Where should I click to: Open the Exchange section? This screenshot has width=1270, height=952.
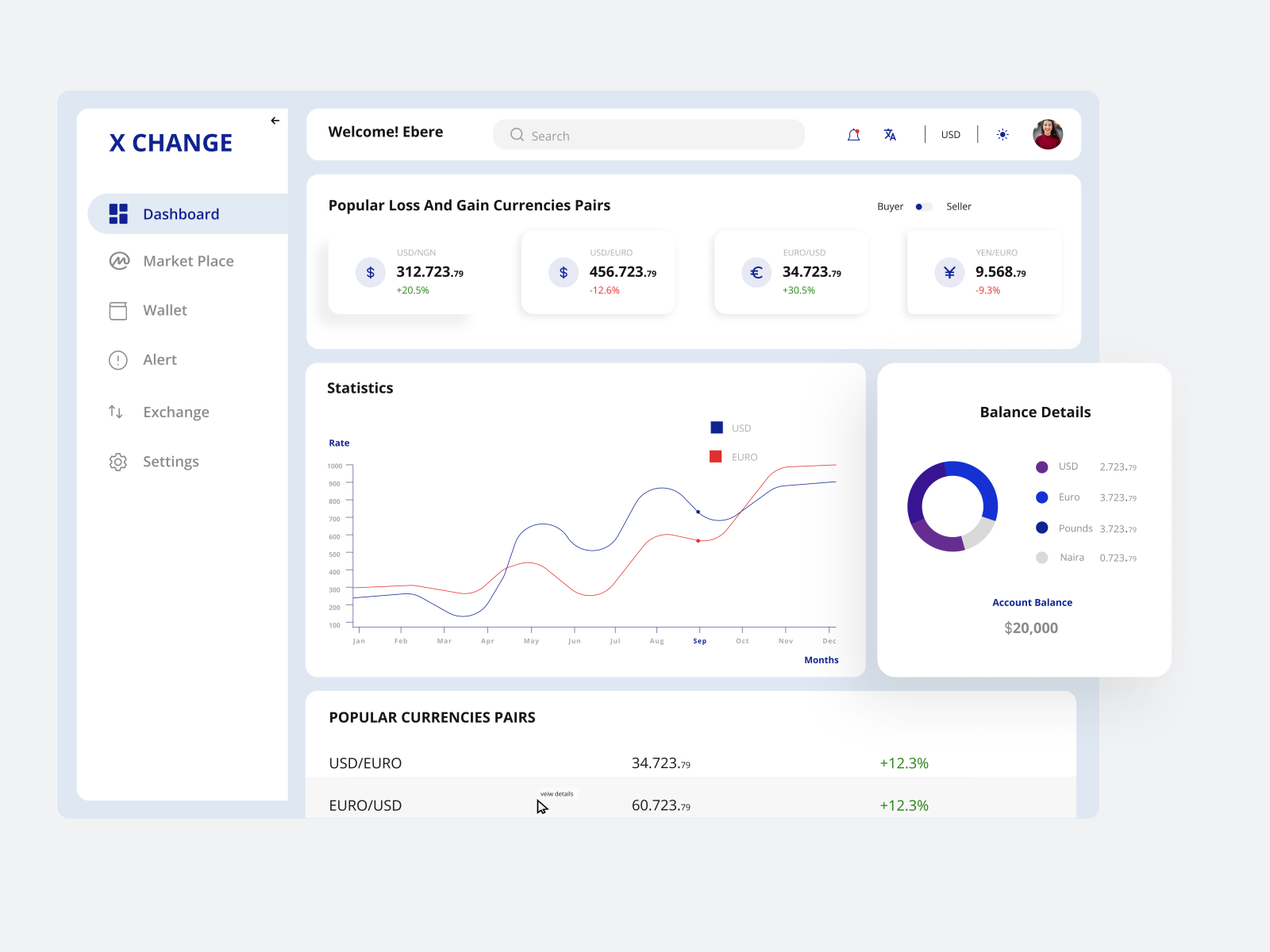point(175,412)
